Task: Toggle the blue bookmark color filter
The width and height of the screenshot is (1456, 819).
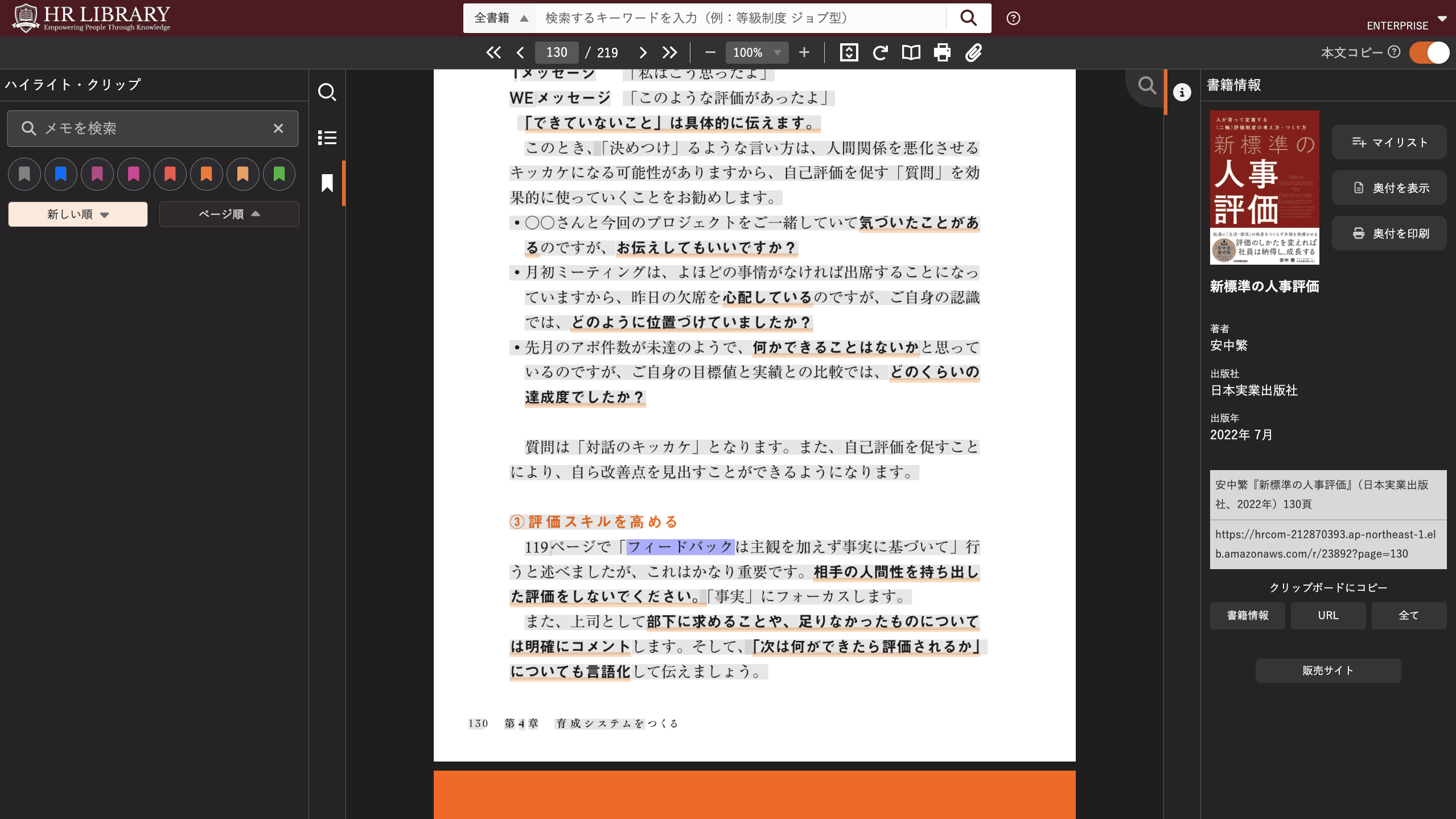Action: tap(60, 174)
